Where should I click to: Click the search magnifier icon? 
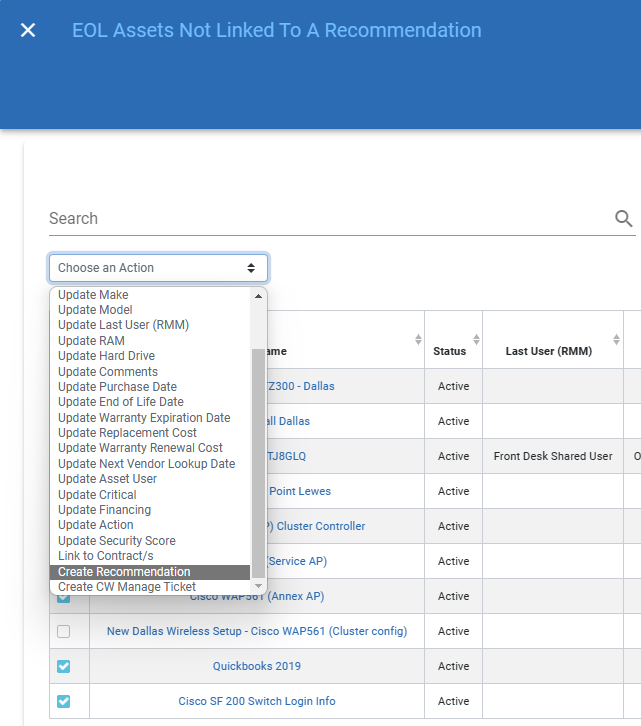pyautogui.click(x=623, y=218)
